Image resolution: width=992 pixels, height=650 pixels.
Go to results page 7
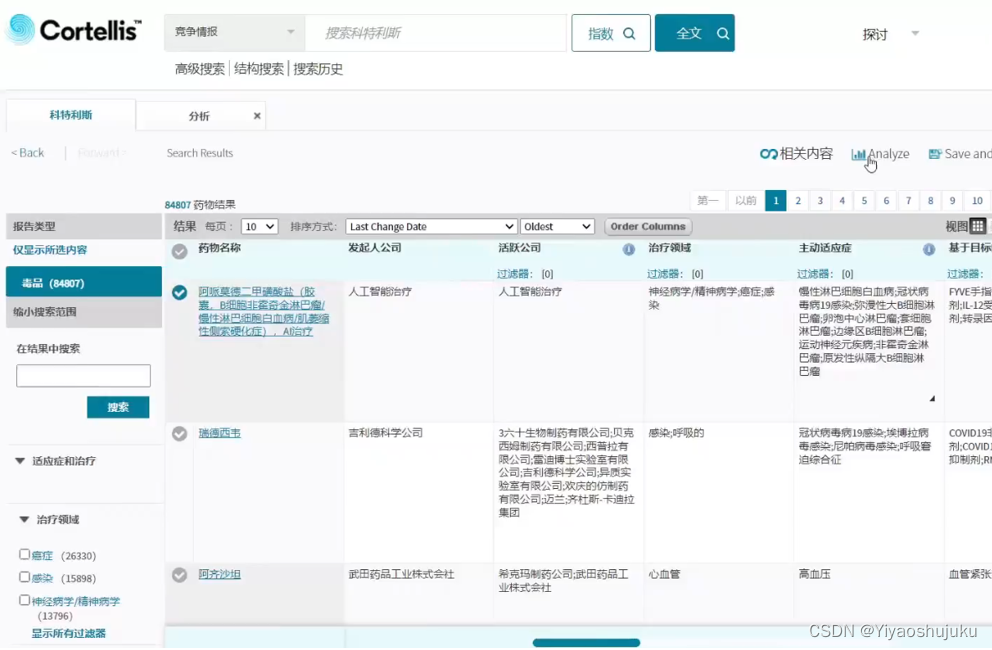[908, 201]
